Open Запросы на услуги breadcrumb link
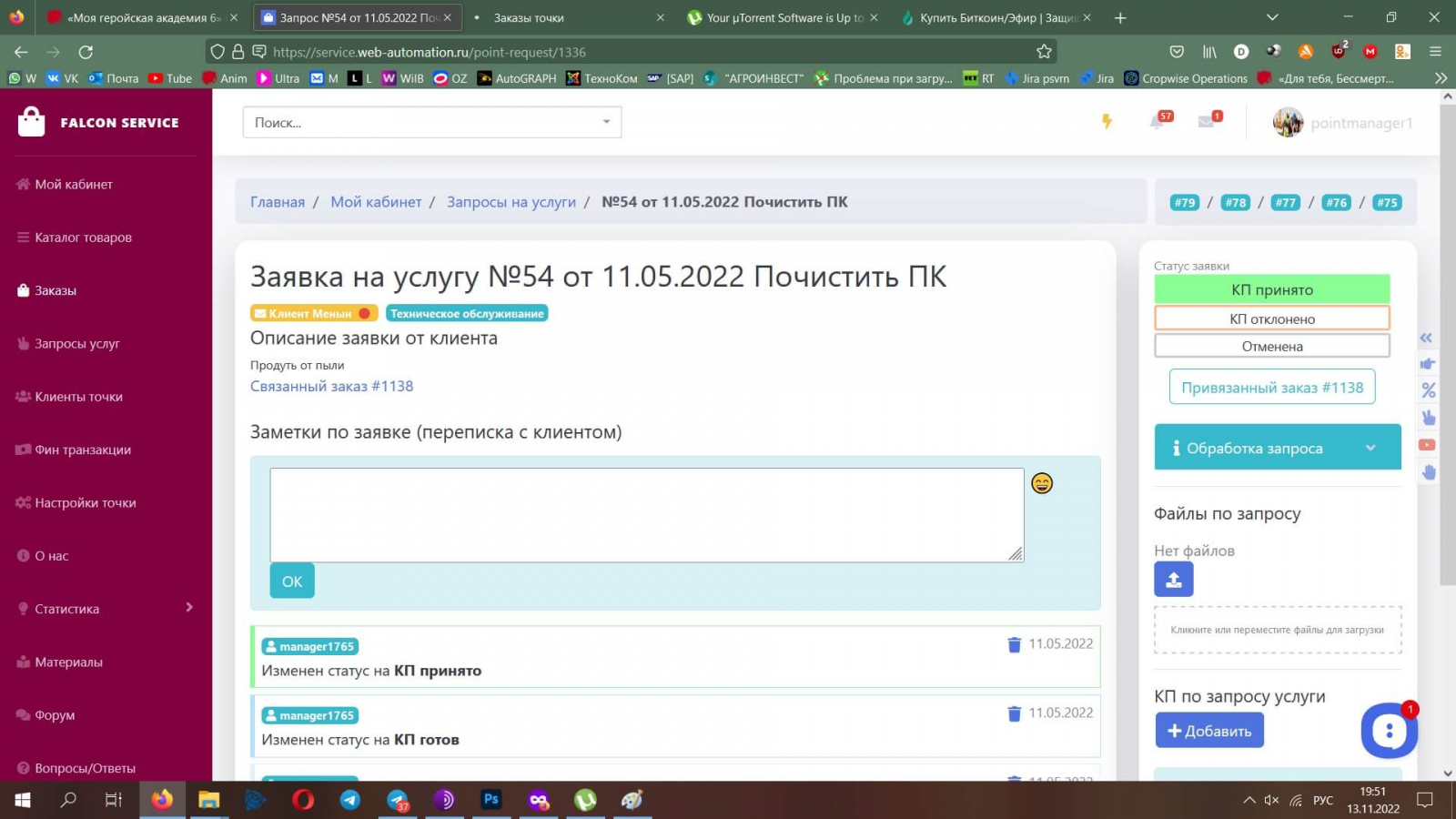Screen dimensions: 1456x819 point(511,202)
